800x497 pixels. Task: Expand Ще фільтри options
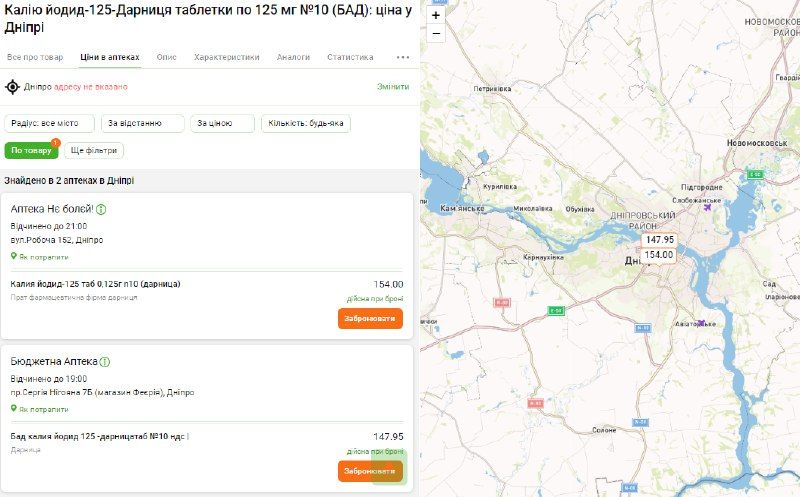(95, 151)
